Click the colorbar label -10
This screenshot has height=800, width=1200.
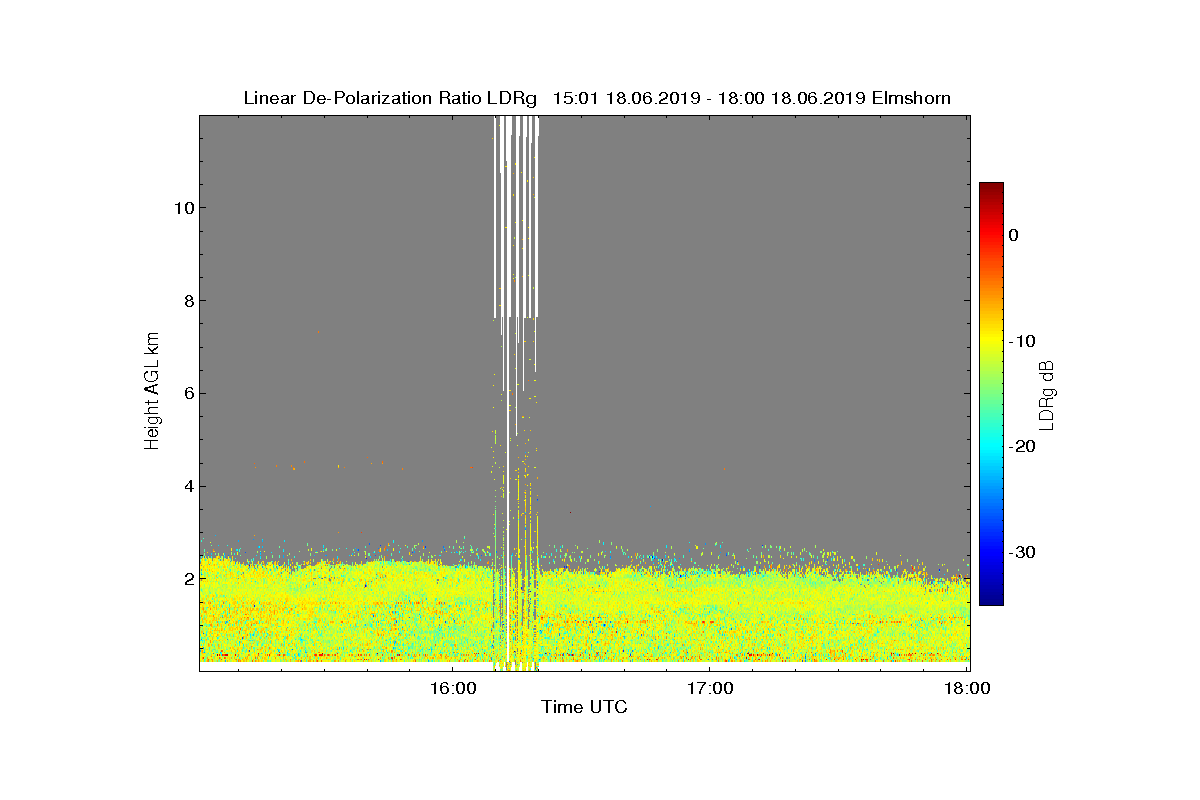point(1021,341)
